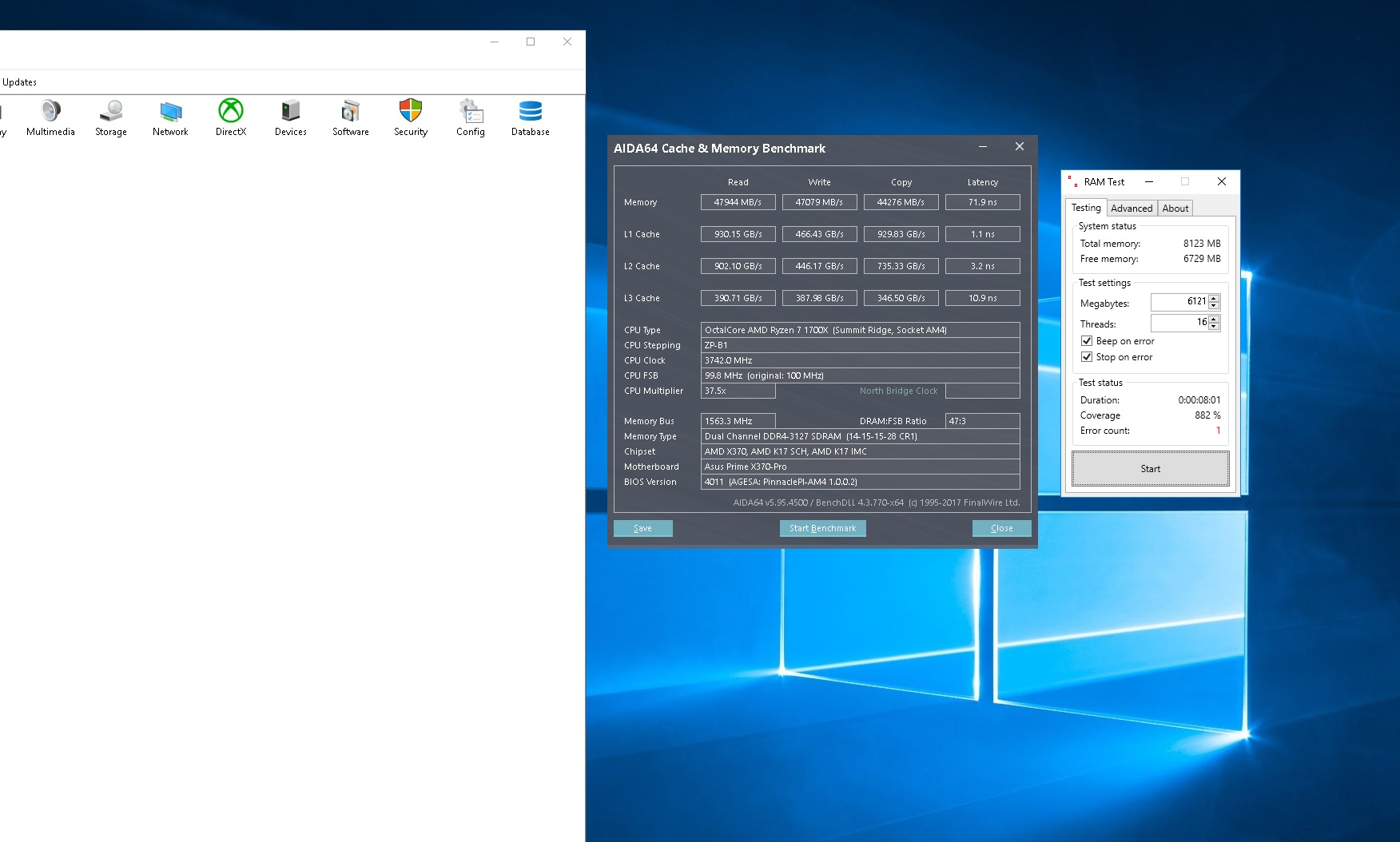Click the L3 Cache Read 390.71 GB/s value
This screenshot has height=842, width=1400.
(x=738, y=298)
